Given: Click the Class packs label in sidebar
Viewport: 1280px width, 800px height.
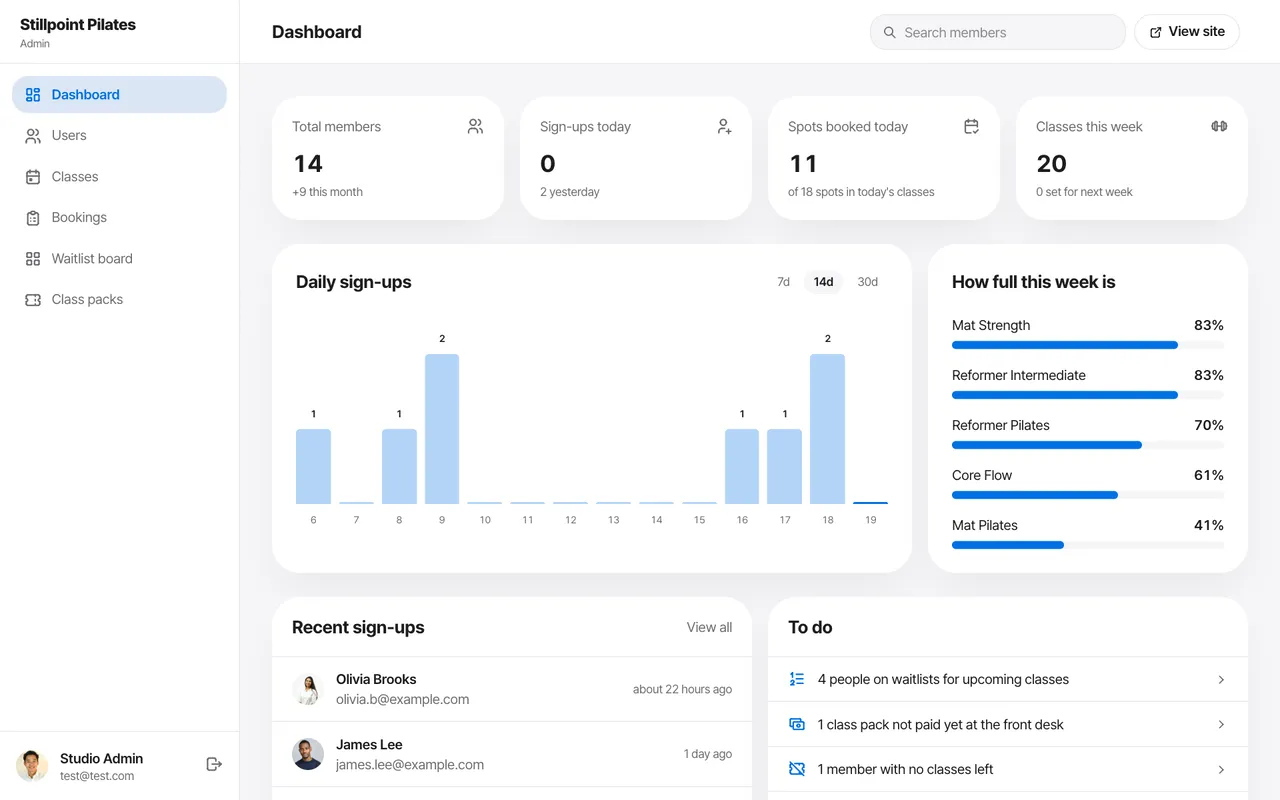Looking at the screenshot, I should click(x=87, y=299).
